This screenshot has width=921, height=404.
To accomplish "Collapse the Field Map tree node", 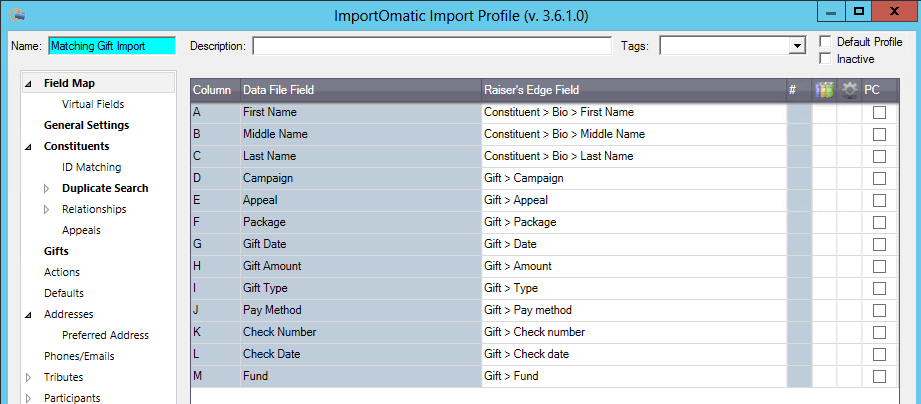I will [x=28, y=84].
